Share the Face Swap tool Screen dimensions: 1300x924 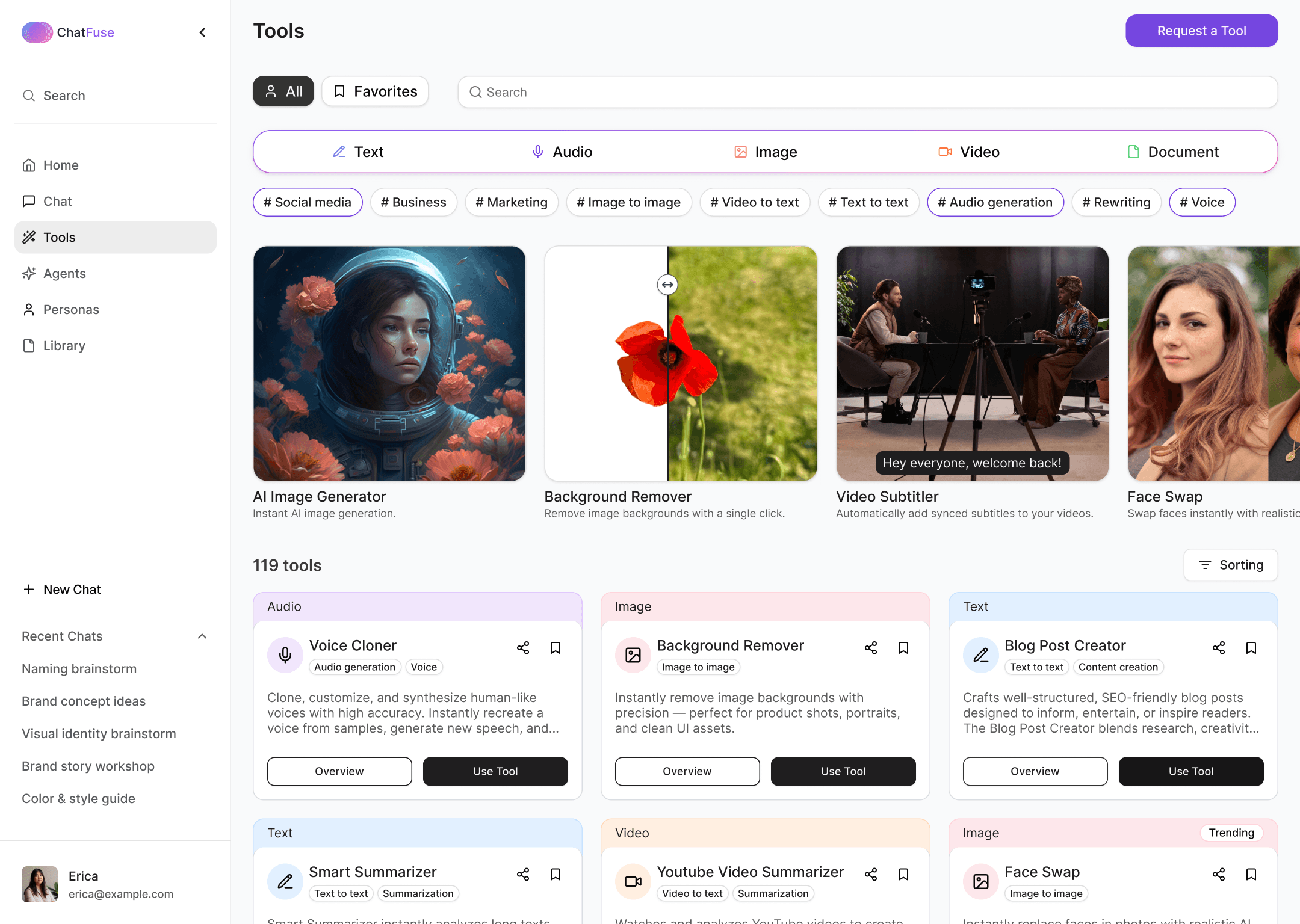pos(1219,874)
